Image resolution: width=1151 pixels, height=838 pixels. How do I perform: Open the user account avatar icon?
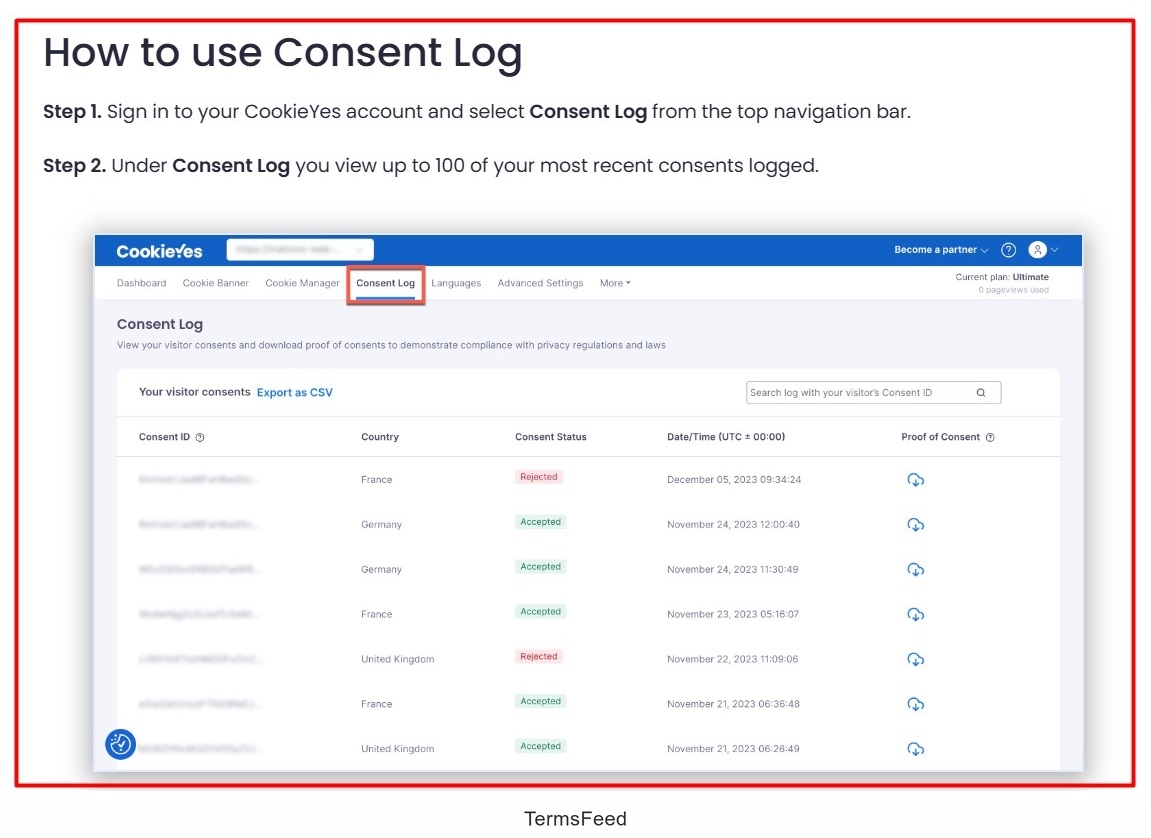[x=1037, y=250]
